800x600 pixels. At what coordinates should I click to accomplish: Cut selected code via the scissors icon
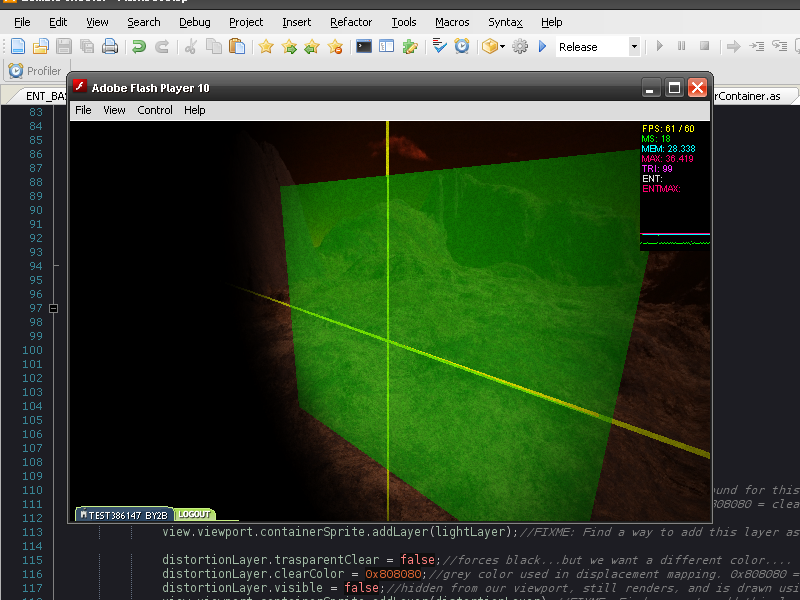coord(189,45)
